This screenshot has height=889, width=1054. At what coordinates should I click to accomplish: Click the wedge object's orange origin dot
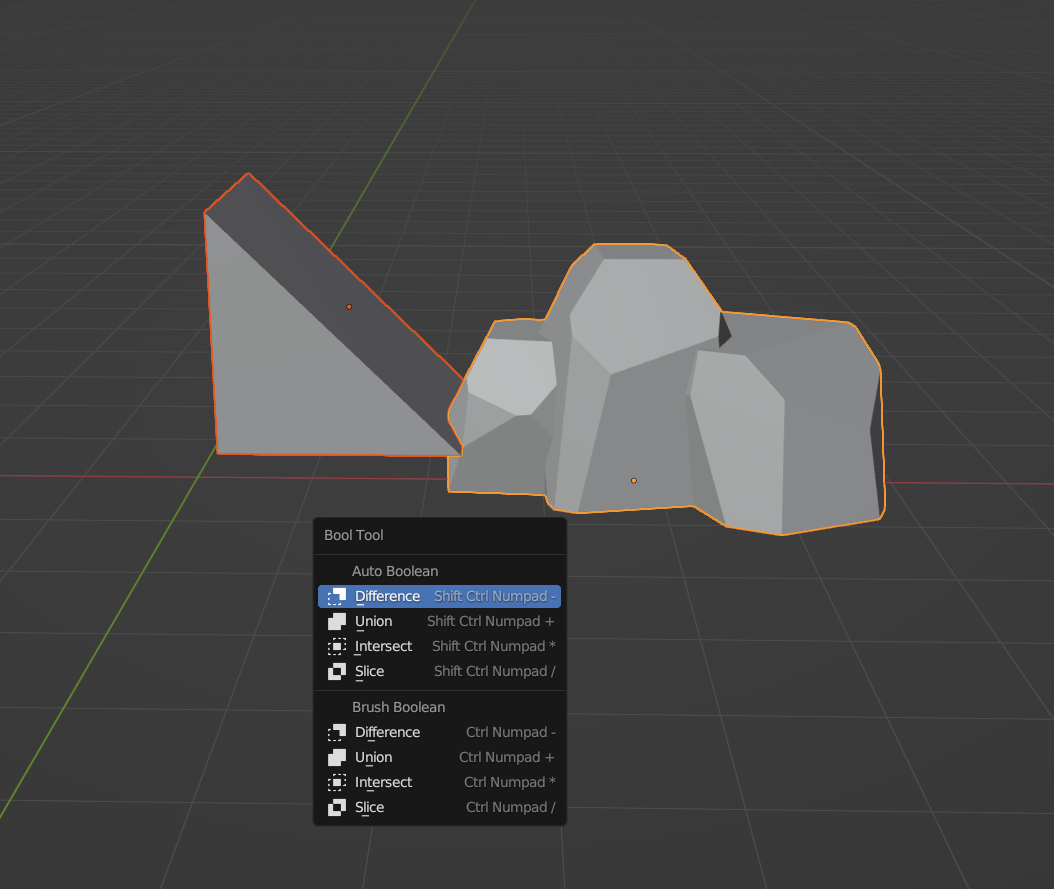point(349,307)
